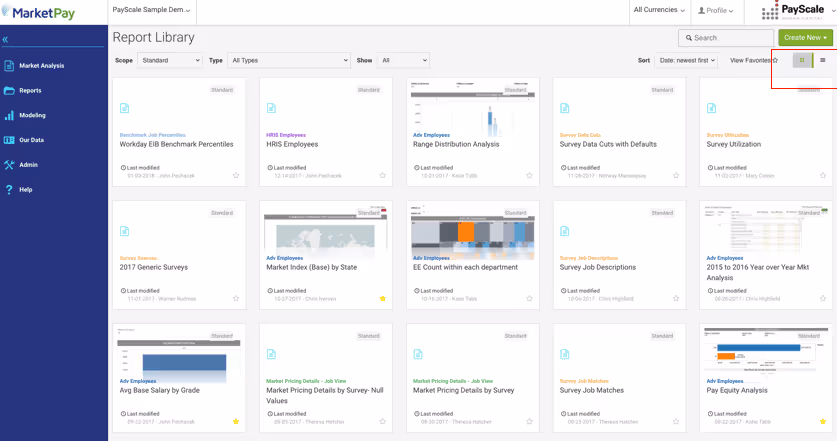837x441 pixels.
Task: Click document icon on Market Pricing Null Values card
Action: (x=271, y=355)
